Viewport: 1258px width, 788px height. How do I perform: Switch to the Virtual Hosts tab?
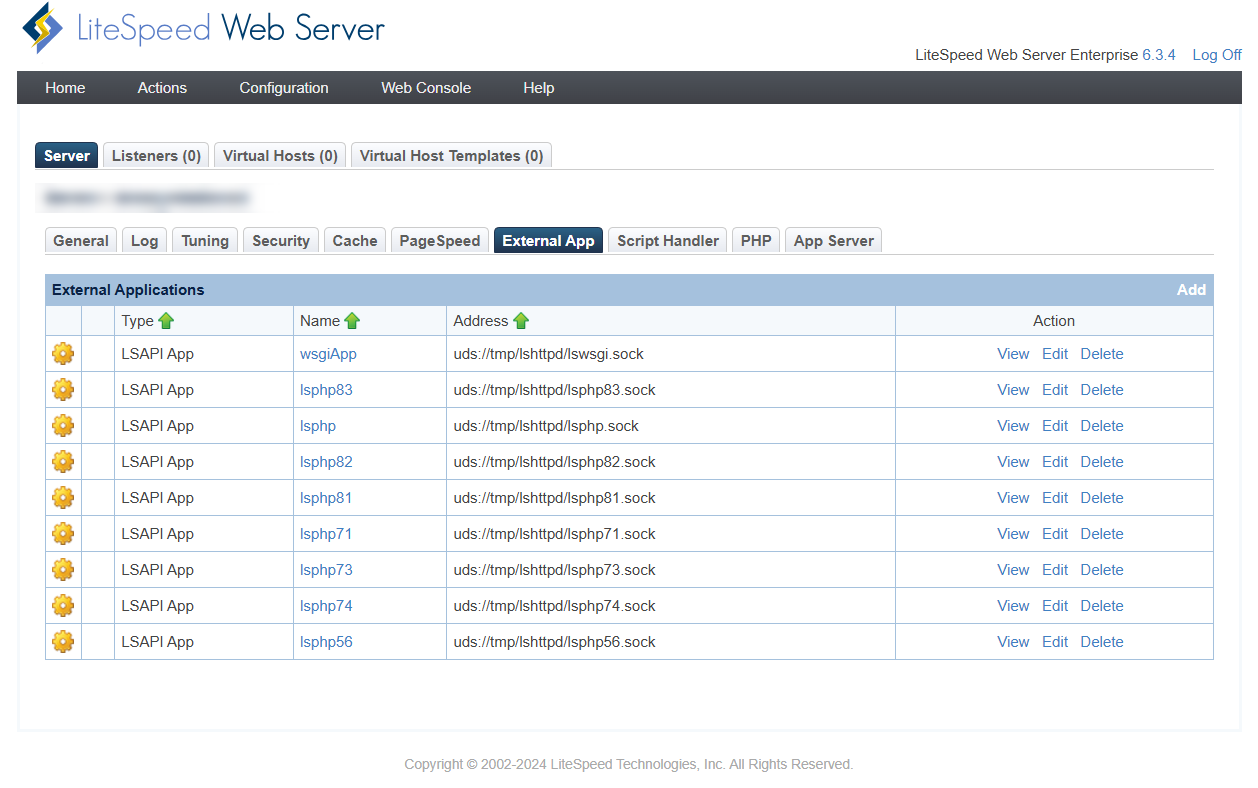280,156
